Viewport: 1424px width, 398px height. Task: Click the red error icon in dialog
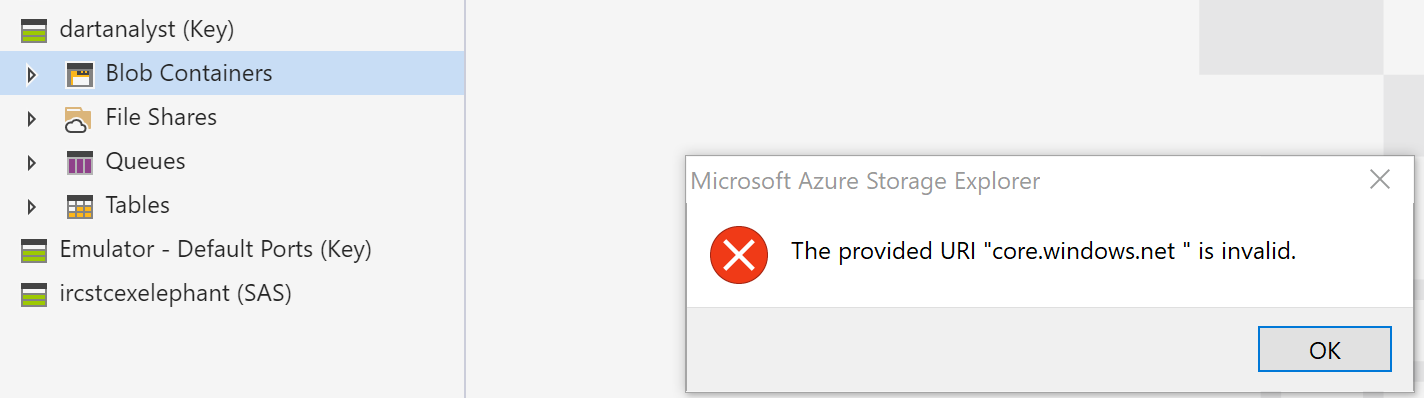coord(738,254)
